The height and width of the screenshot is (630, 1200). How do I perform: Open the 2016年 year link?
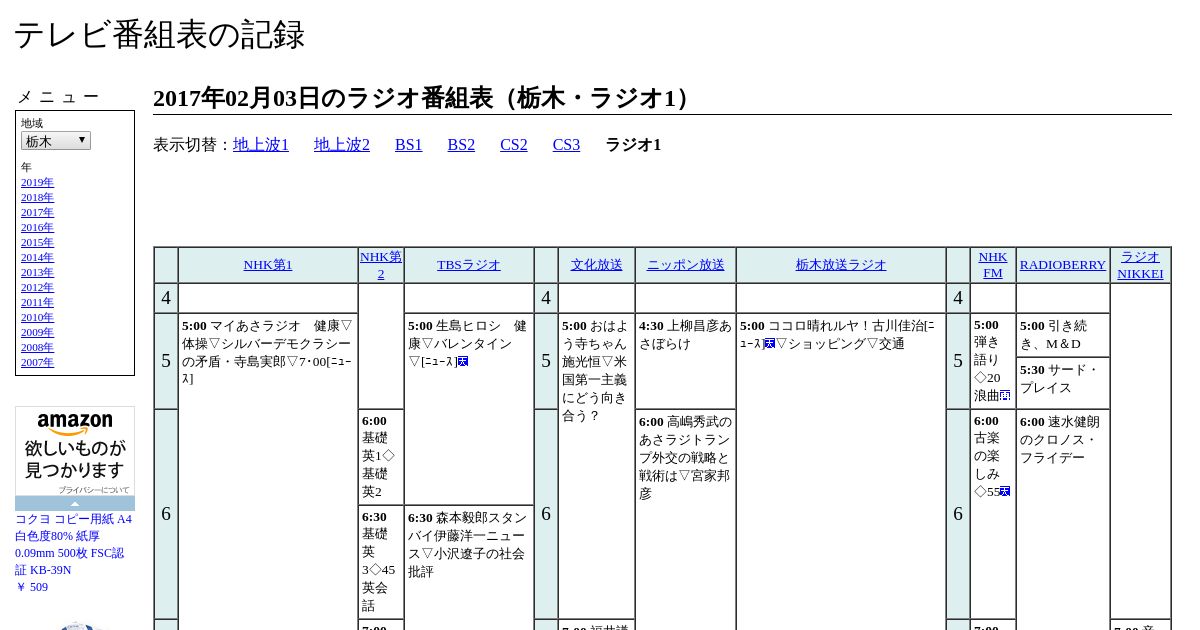pyautogui.click(x=37, y=227)
